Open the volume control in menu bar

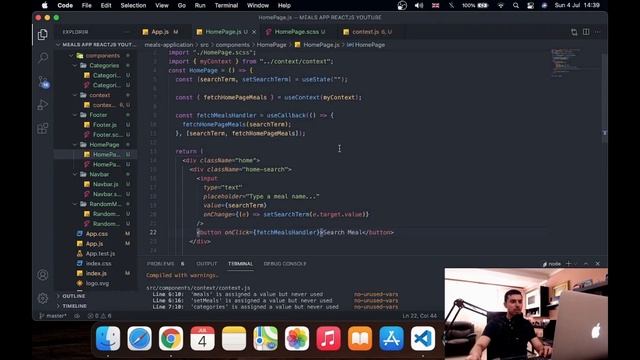(x=419, y=5)
